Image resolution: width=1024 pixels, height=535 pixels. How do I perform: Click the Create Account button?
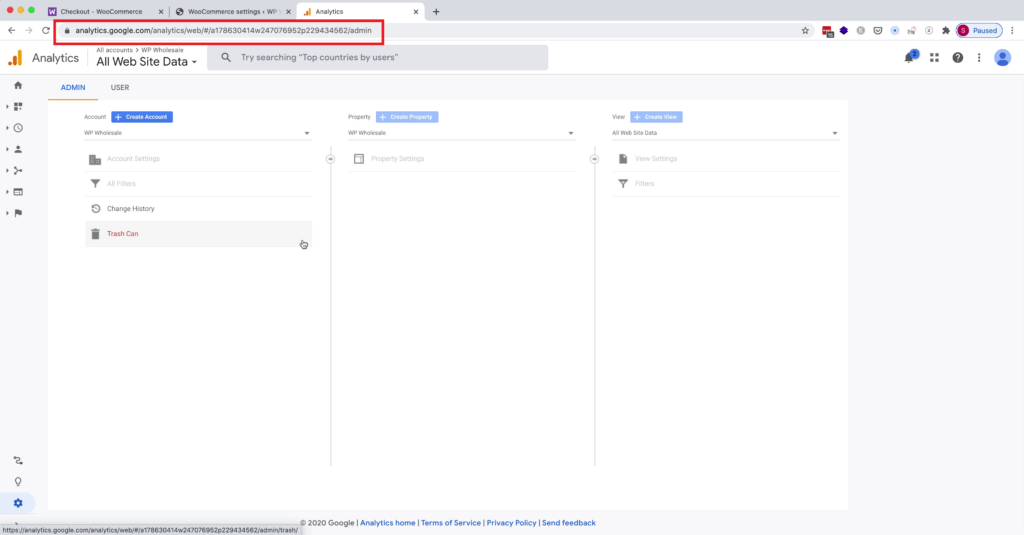142,117
